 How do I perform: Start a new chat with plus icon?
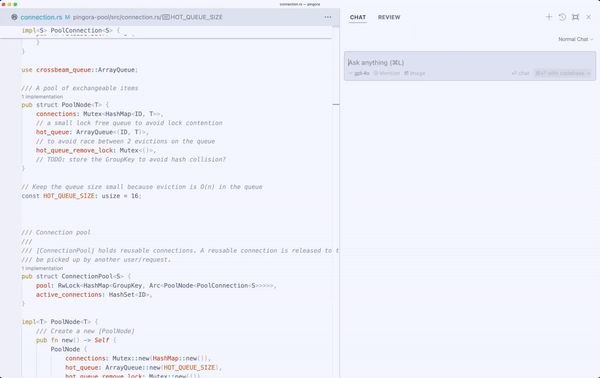(x=549, y=17)
